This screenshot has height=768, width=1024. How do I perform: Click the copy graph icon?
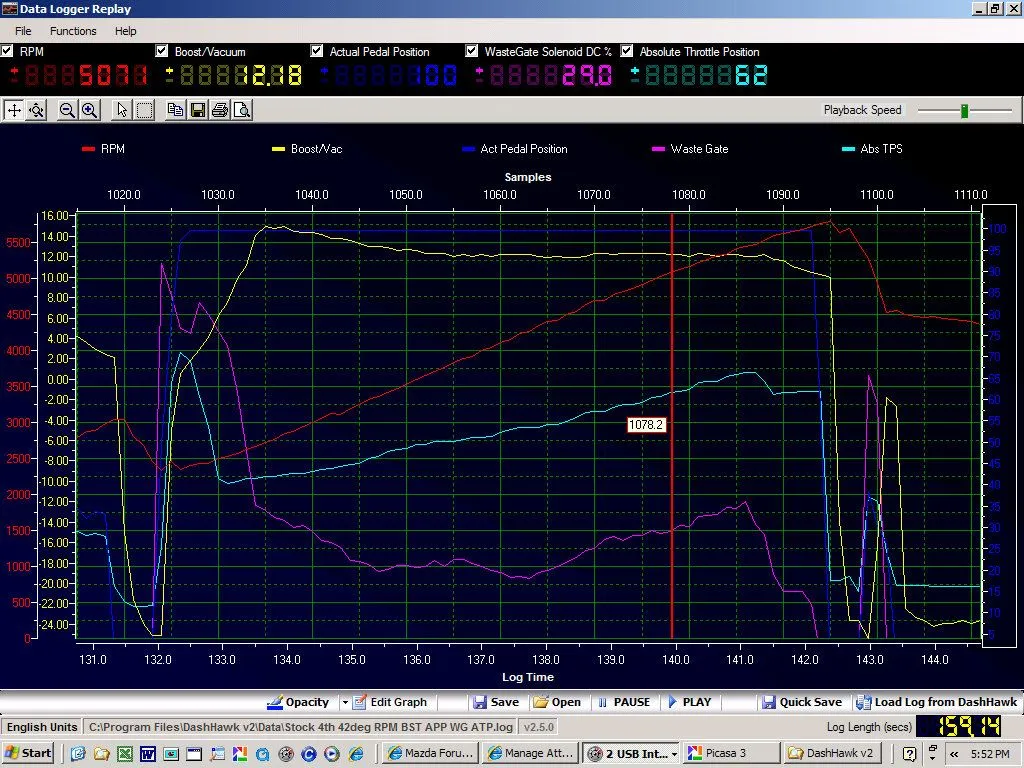[175, 110]
